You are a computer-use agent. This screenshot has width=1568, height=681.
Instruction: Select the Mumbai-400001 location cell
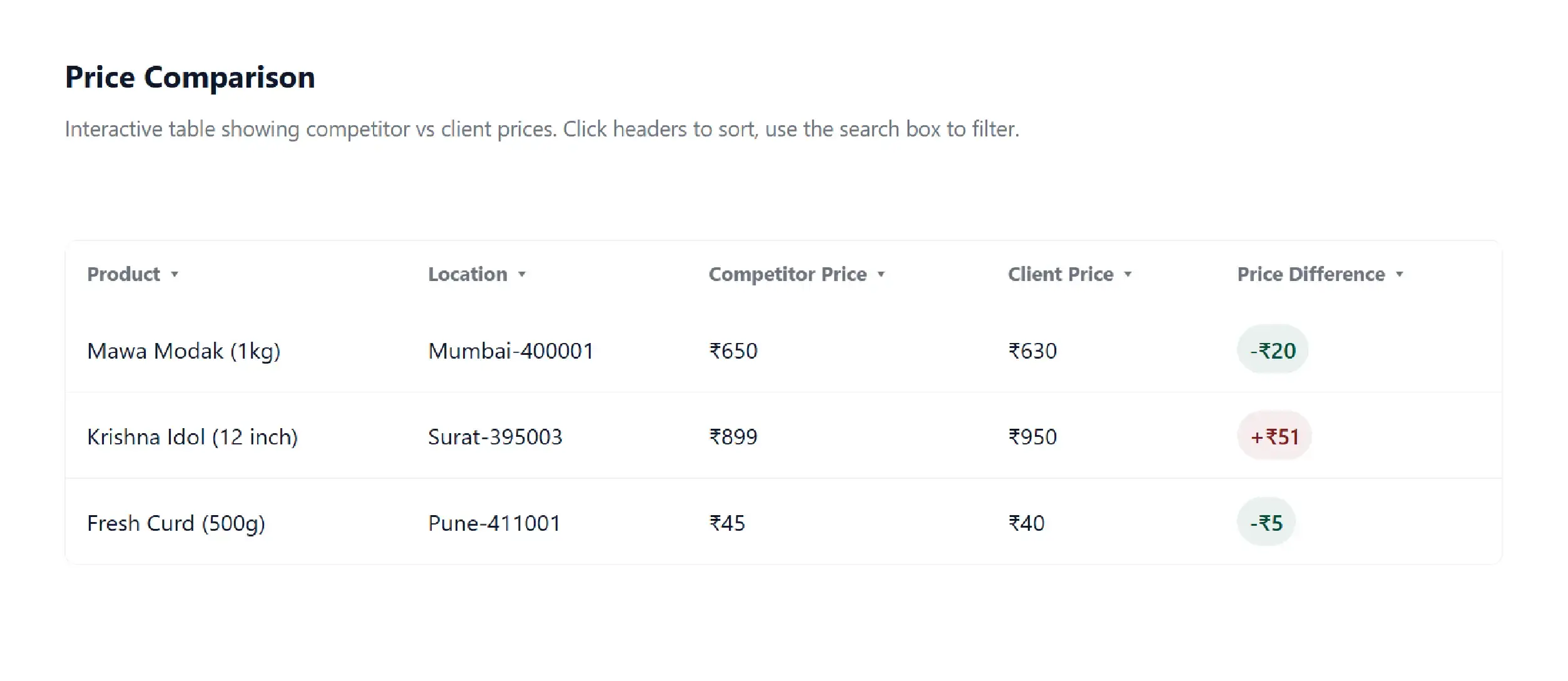coord(511,351)
